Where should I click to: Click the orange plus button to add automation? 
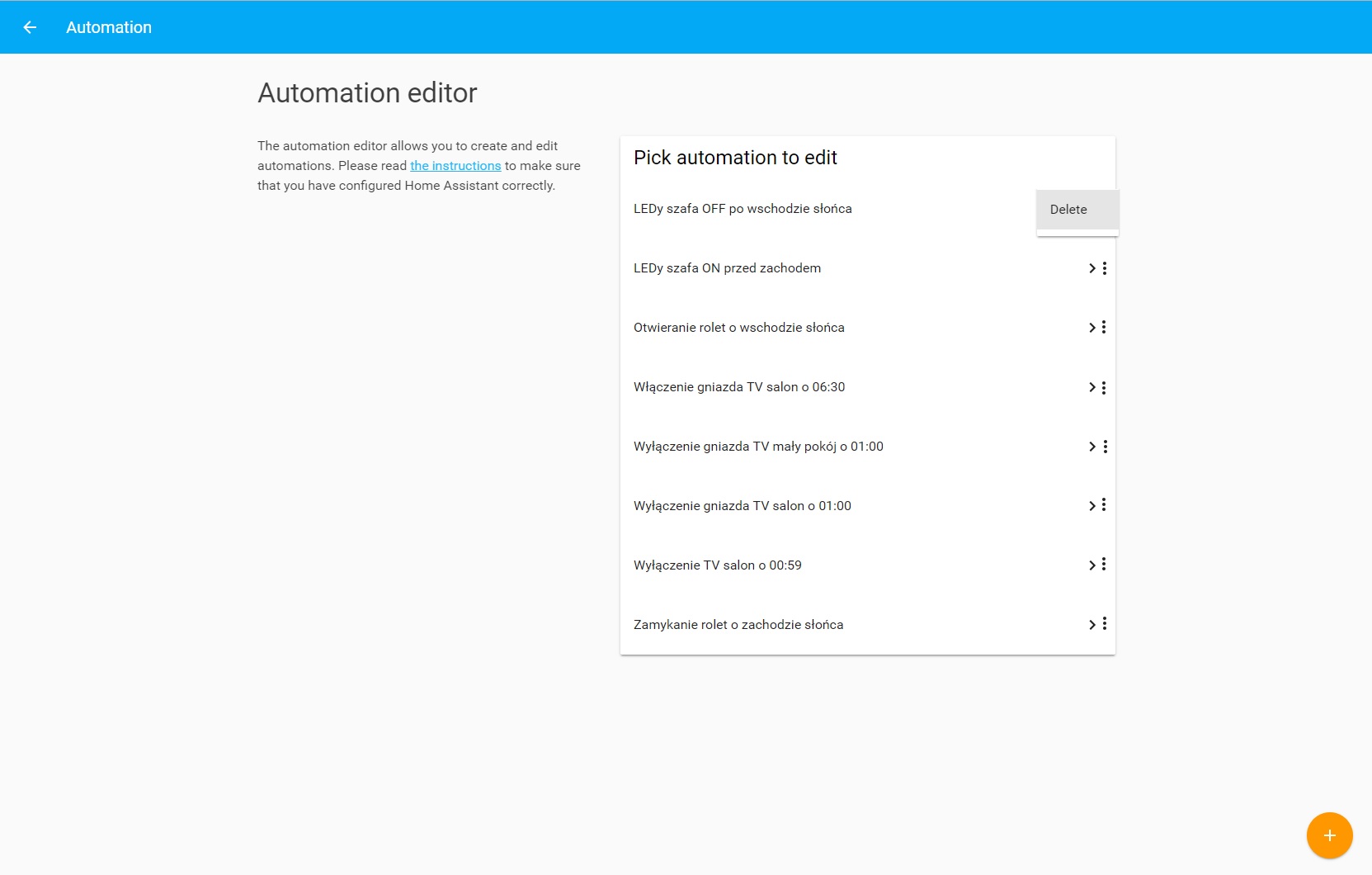click(1329, 835)
